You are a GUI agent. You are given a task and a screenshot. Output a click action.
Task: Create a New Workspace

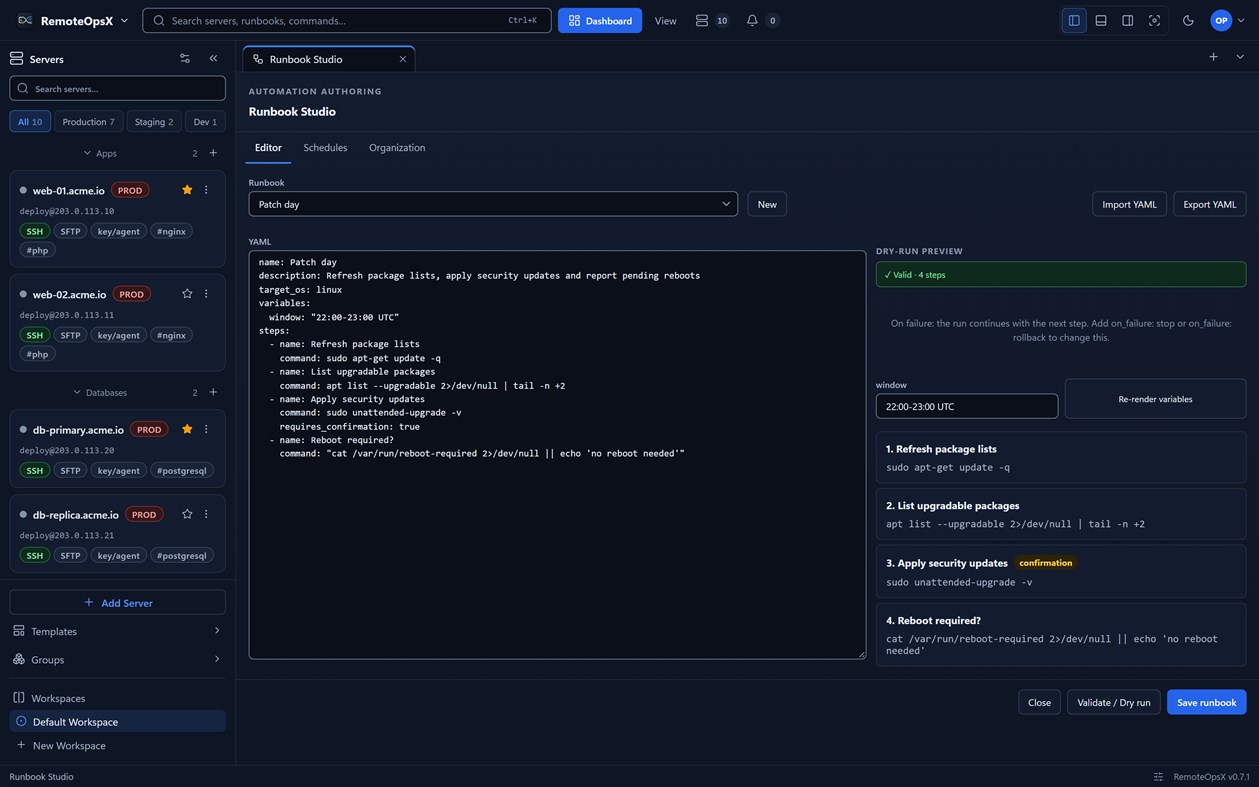click(117, 745)
